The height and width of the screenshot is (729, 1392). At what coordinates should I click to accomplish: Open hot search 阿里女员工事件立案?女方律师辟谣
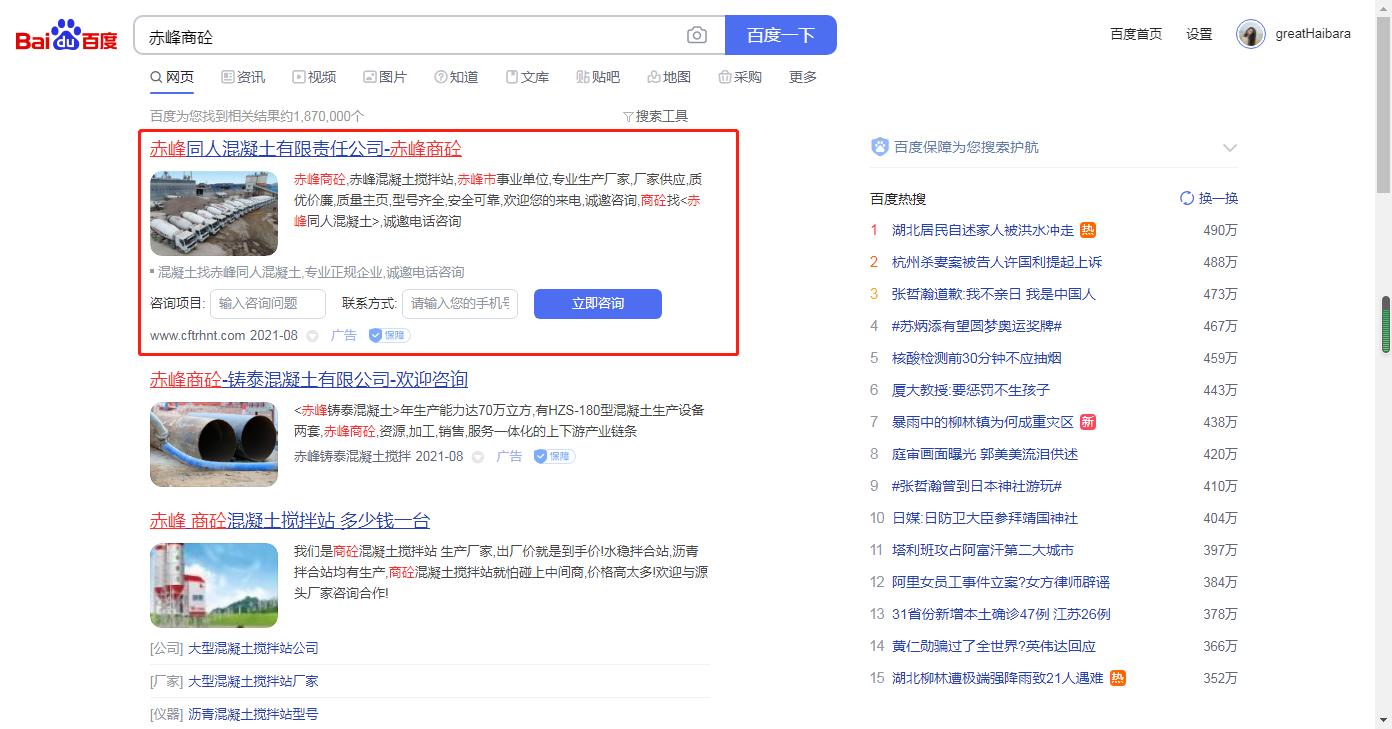coord(1001,582)
